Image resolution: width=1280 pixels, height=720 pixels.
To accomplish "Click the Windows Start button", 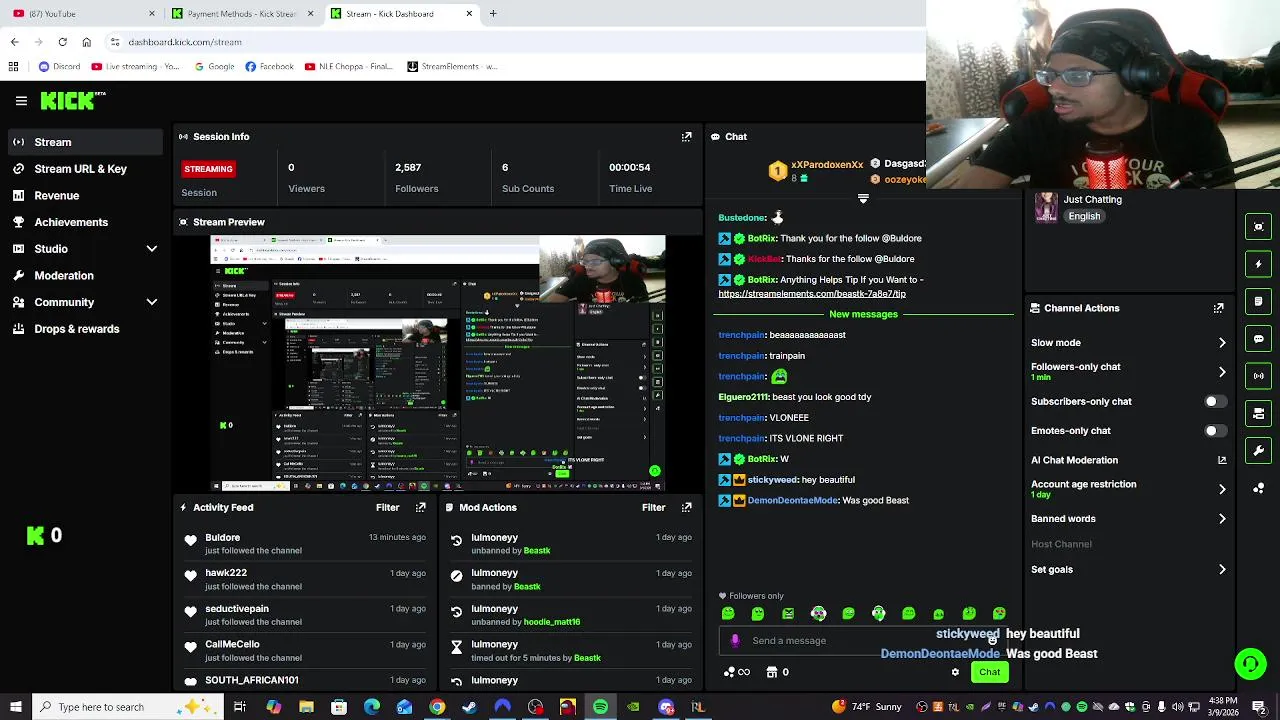I will pyautogui.click(x=16, y=707).
